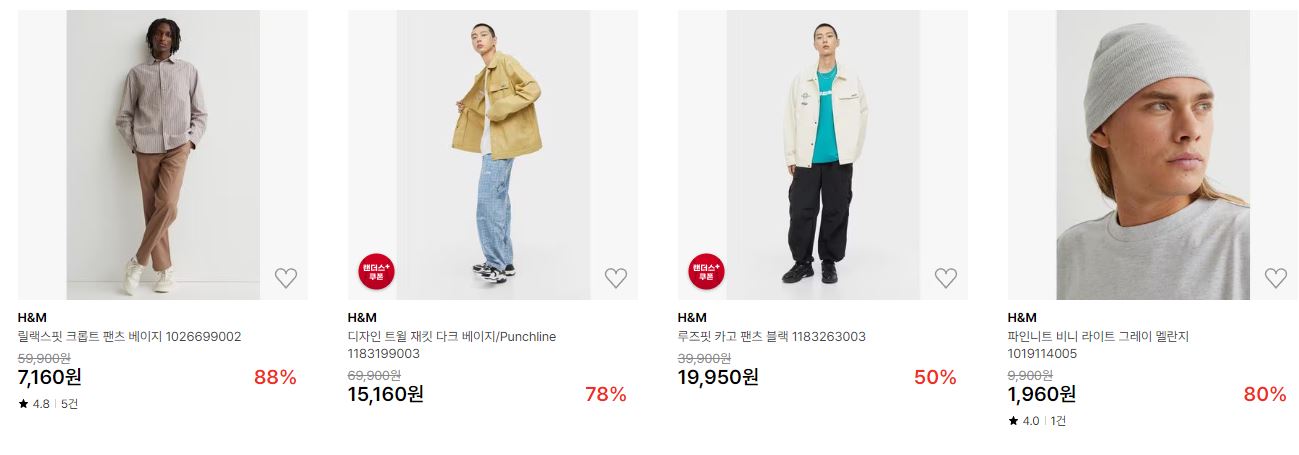Image resolution: width=1299 pixels, height=455 pixels.
Task: Click heart icon on twill jacket product
Action: (616, 278)
